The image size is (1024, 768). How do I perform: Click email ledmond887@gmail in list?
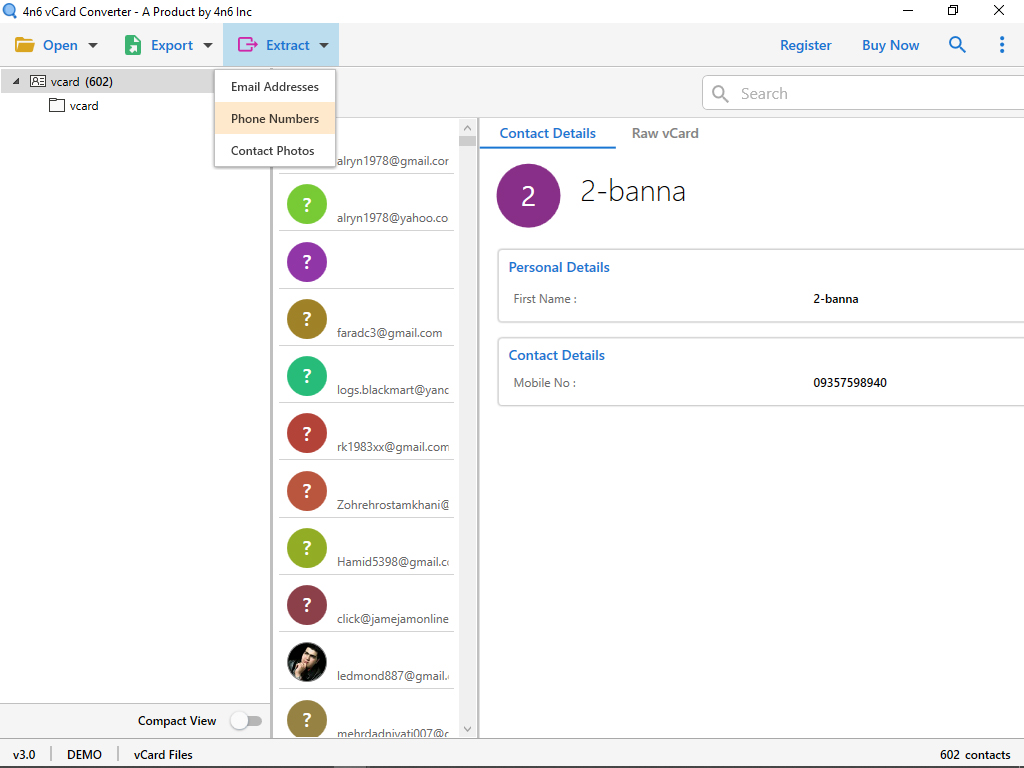pos(392,675)
